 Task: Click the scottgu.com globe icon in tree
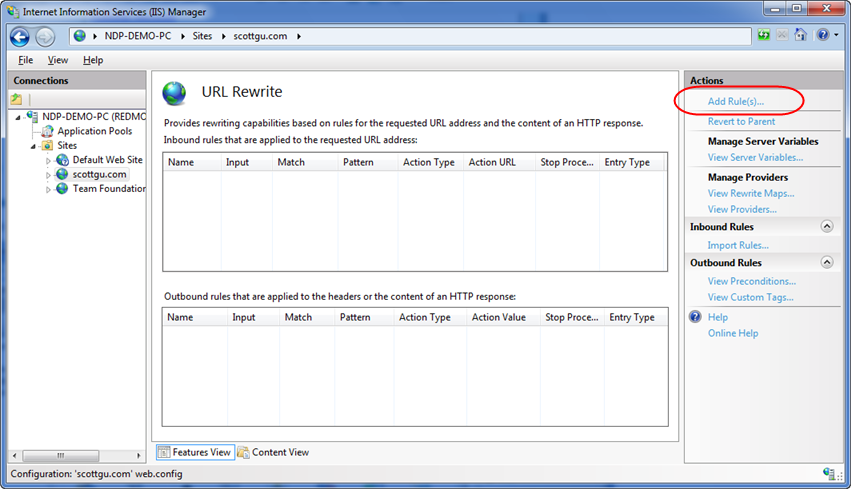[x=62, y=174]
